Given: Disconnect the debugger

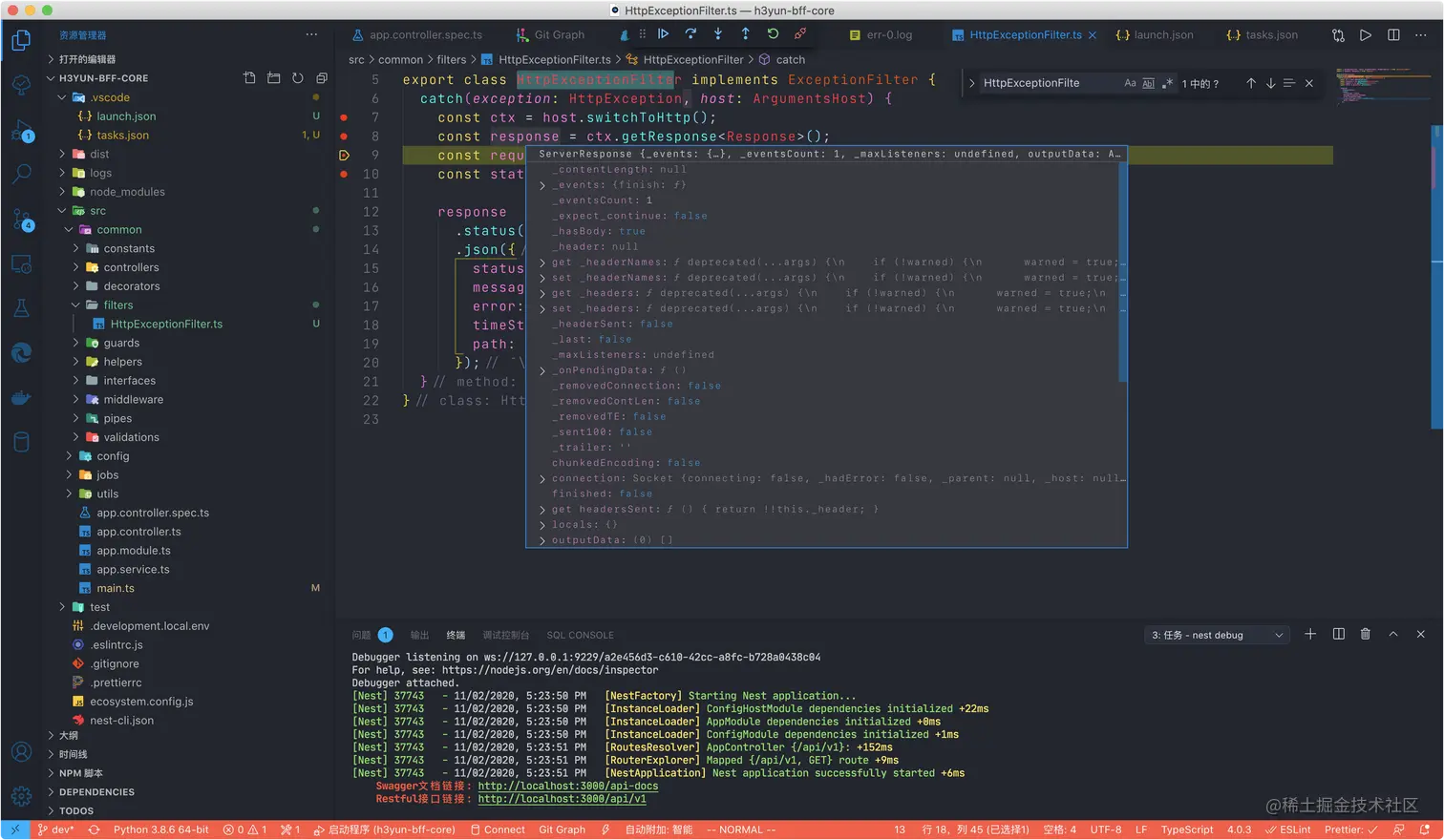Looking at the screenshot, I should click(800, 33).
